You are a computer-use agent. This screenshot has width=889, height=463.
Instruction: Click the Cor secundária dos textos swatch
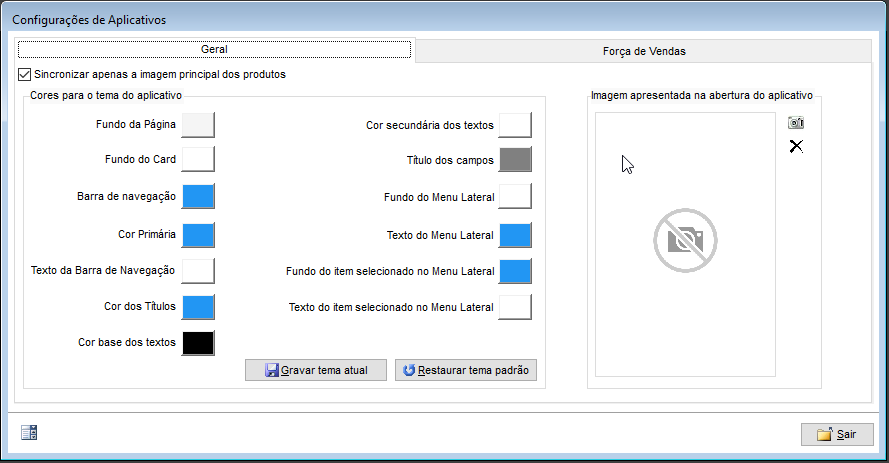(515, 125)
